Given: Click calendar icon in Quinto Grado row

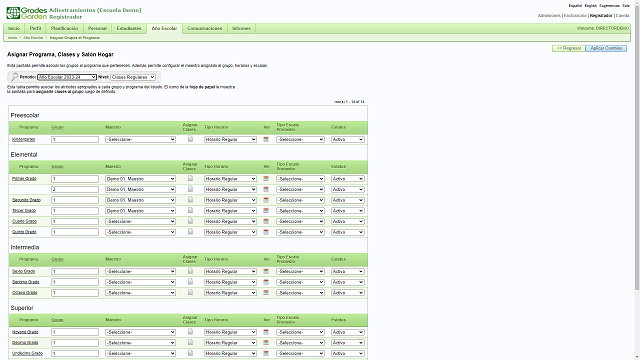Looking at the screenshot, I should (266, 232).
